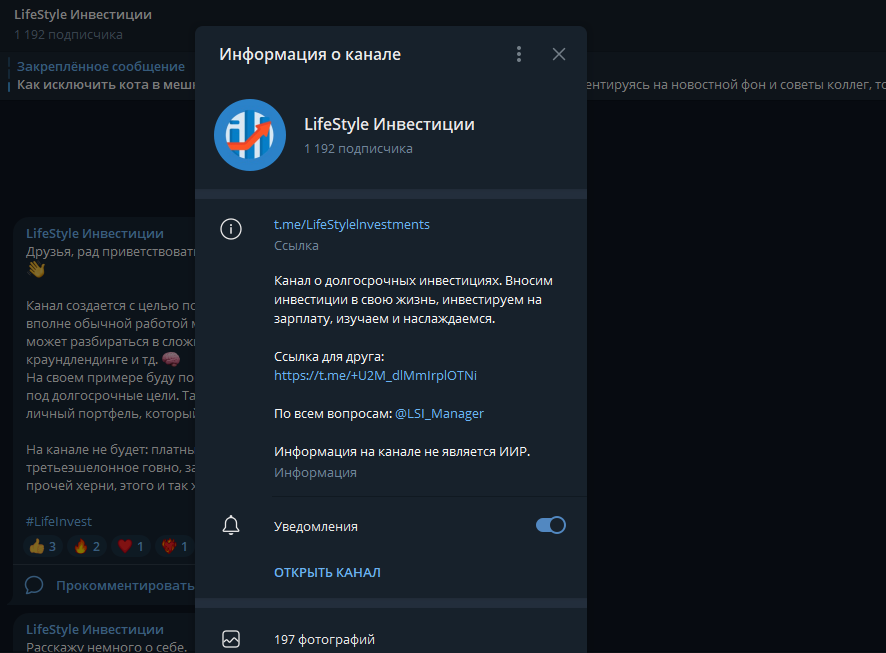Open the 197 фотографий media section
Viewport: 886px width, 653px height.
325,638
